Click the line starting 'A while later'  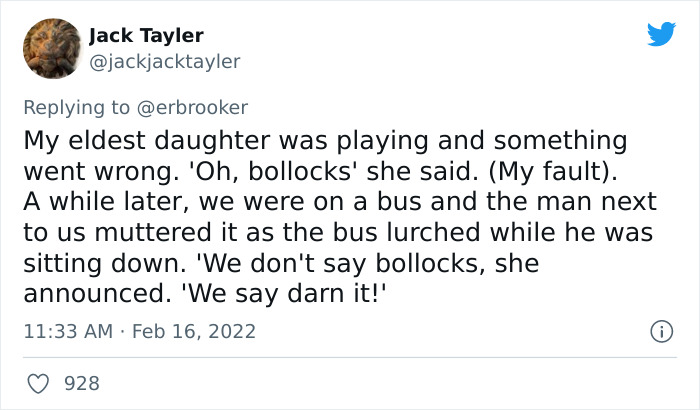pyautogui.click(x=340, y=201)
